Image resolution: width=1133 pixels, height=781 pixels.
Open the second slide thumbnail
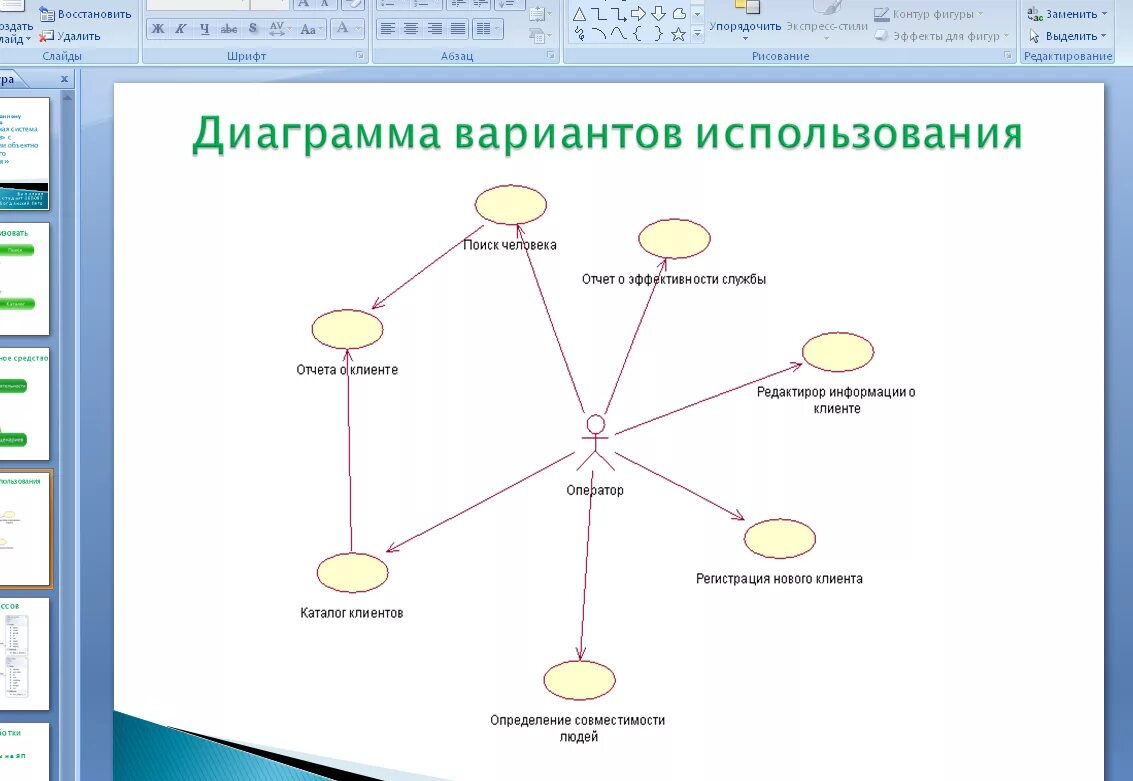(x=24, y=279)
